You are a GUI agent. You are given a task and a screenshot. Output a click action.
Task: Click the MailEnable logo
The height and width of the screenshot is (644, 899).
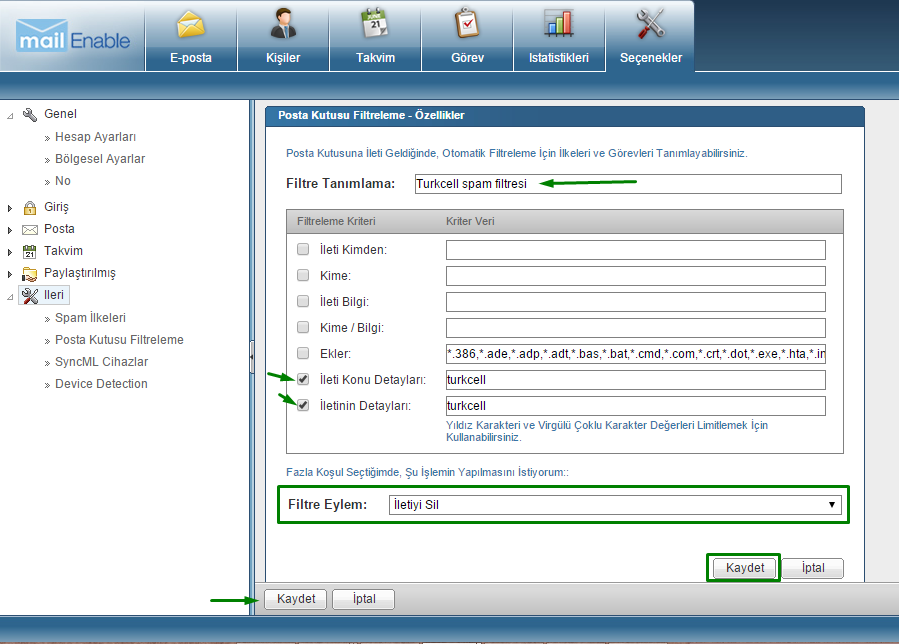pos(73,36)
